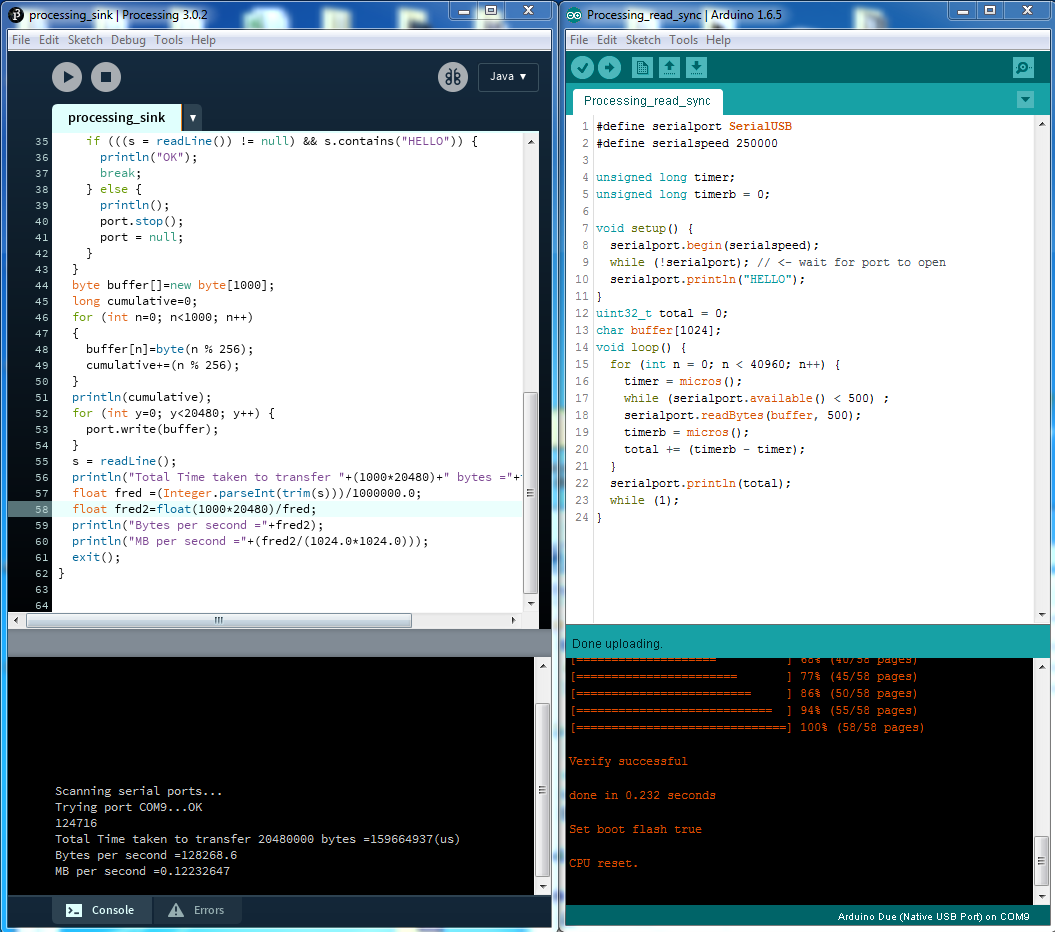
Task: Open the Arduino Serial Monitor
Action: tap(1023, 67)
